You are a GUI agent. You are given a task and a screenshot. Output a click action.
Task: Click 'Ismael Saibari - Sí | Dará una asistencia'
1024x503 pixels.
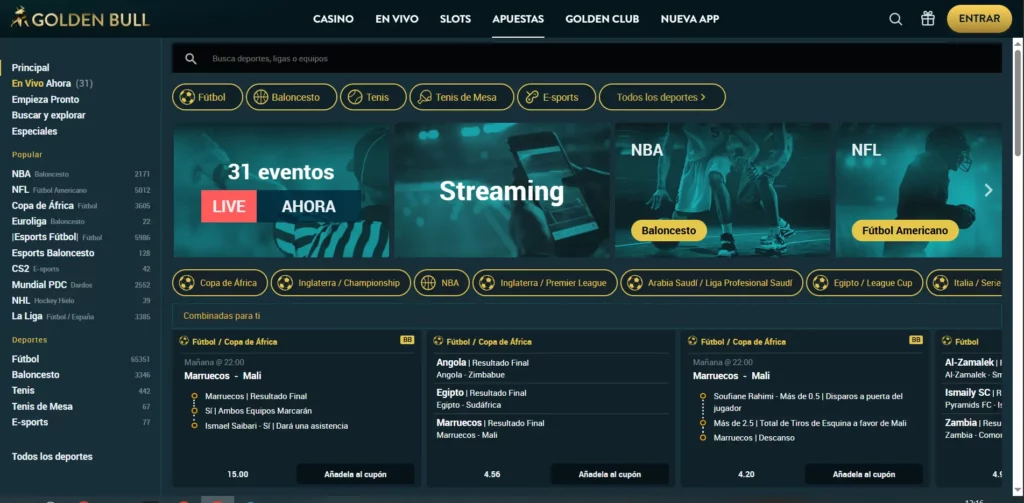[276, 426]
